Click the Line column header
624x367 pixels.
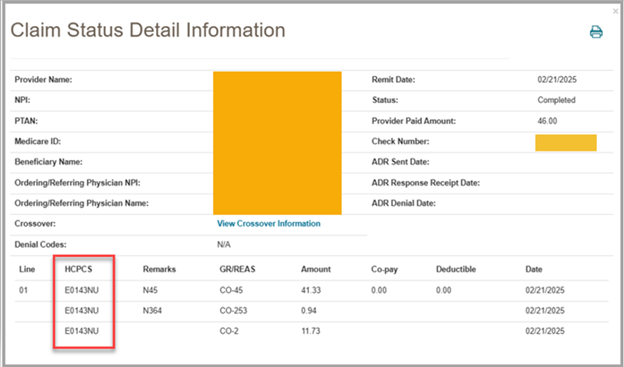point(27,269)
